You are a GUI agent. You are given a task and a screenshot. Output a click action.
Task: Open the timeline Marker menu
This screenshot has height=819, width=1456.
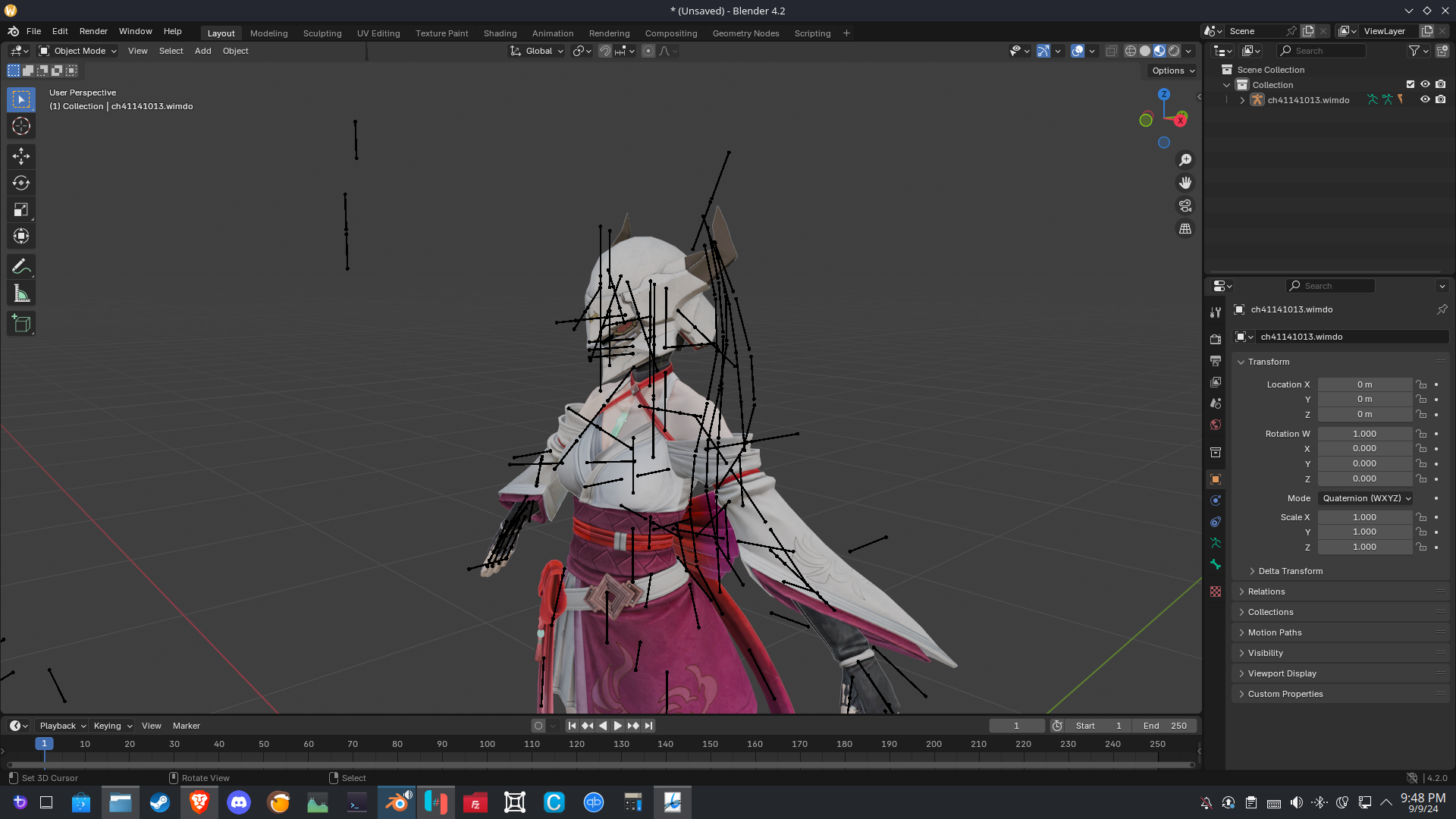click(x=187, y=726)
